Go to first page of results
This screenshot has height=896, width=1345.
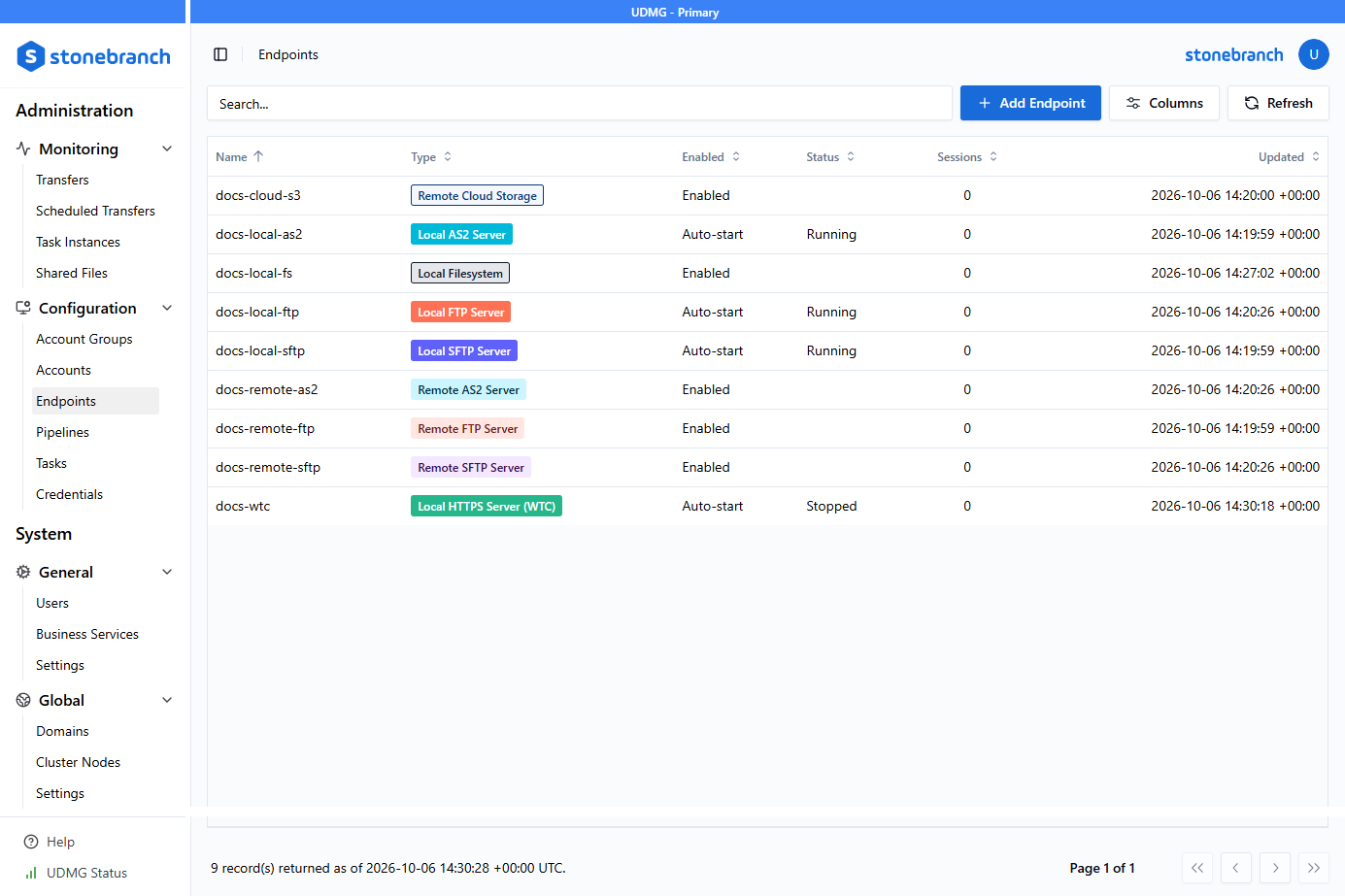1197,868
